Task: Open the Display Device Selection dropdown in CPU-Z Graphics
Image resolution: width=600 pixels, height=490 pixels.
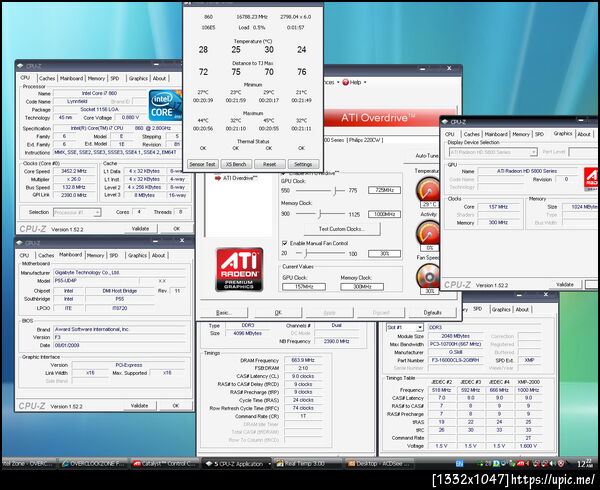Action: click(x=533, y=152)
